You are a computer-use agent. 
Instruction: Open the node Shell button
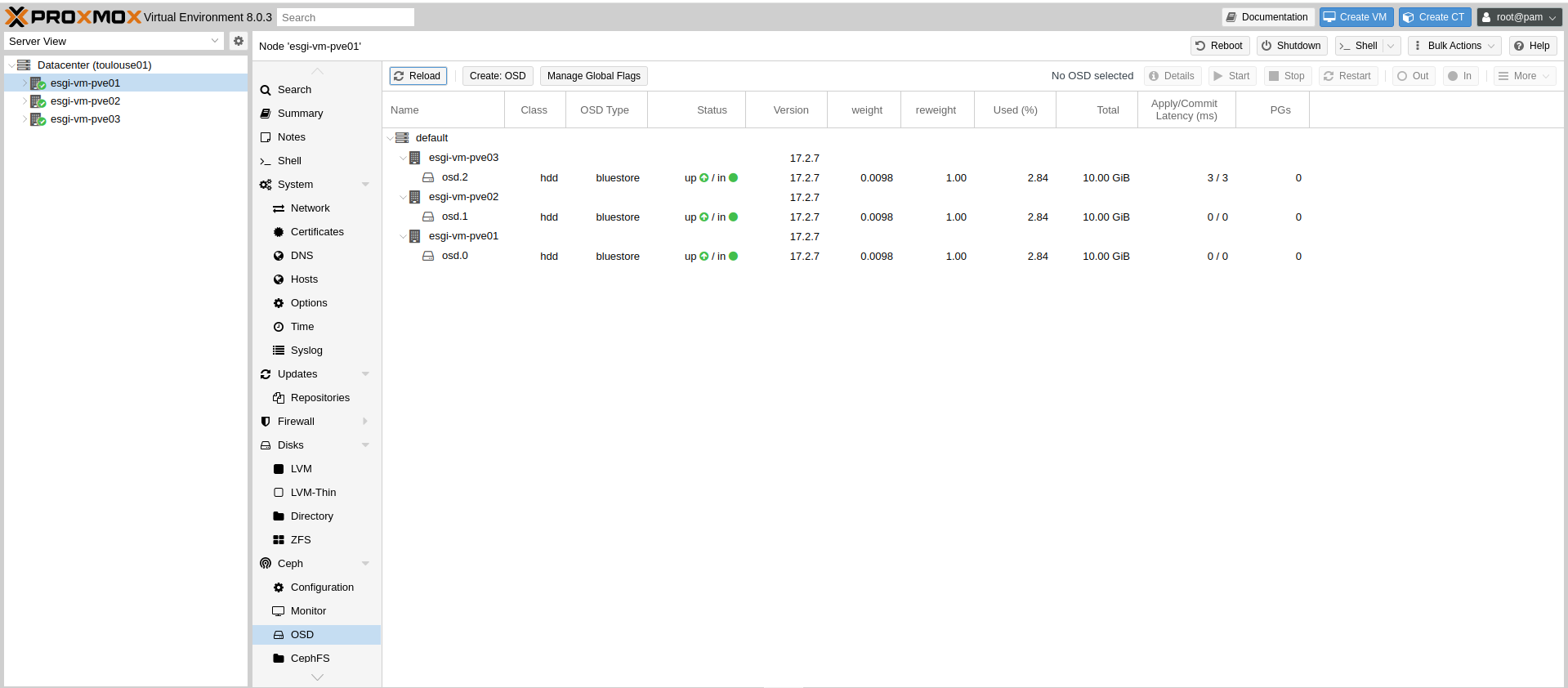pos(1359,46)
